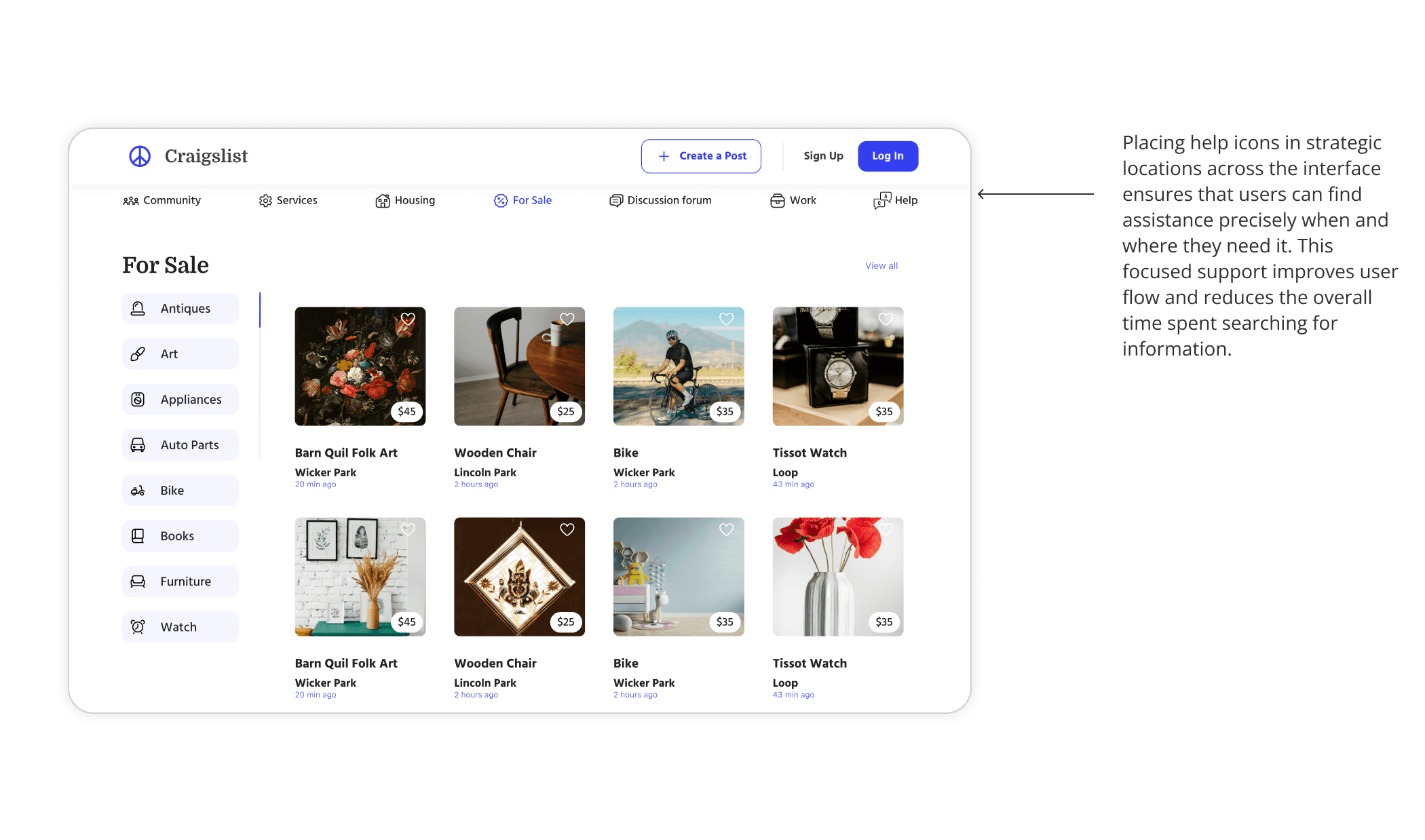Click the Books category icon
Viewport: 1425px width, 840px height.
pyautogui.click(x=138, y=536)
